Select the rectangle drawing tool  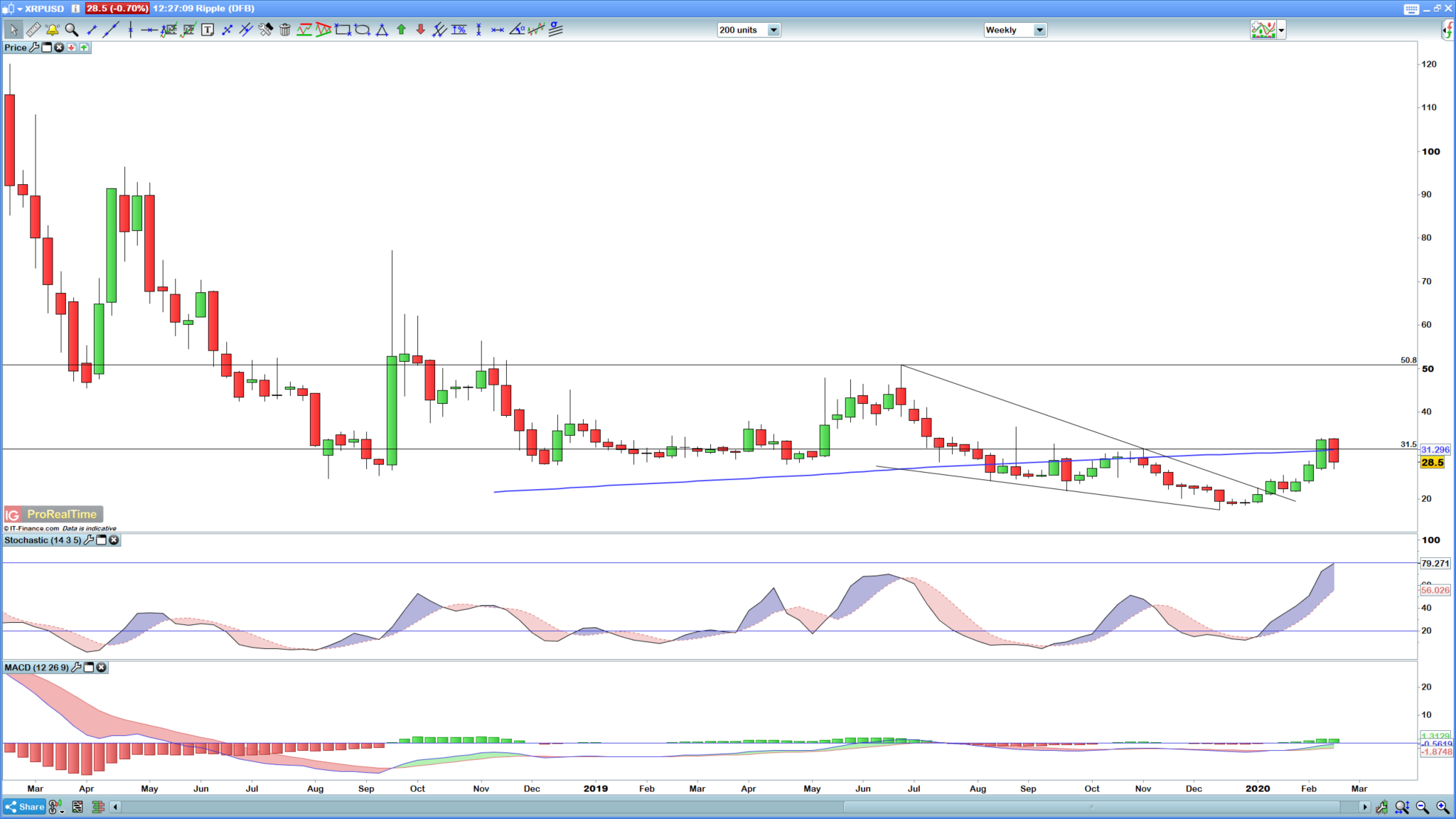343,30
